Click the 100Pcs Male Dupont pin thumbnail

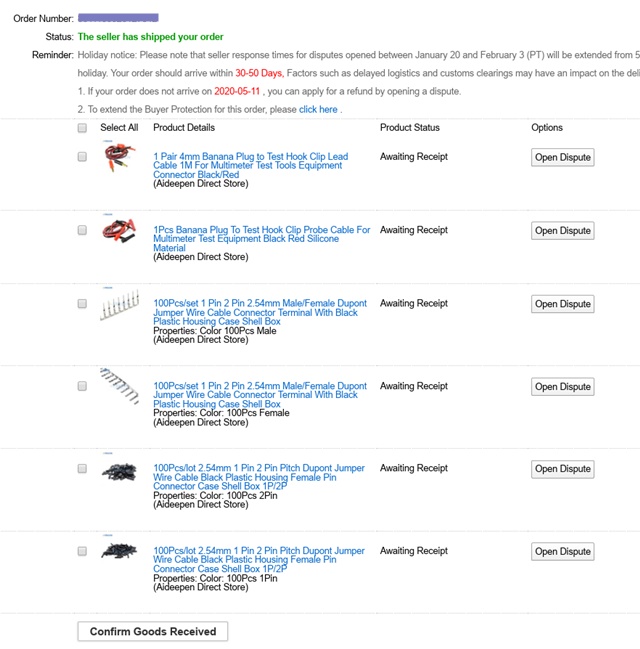[x=119, y=304]
